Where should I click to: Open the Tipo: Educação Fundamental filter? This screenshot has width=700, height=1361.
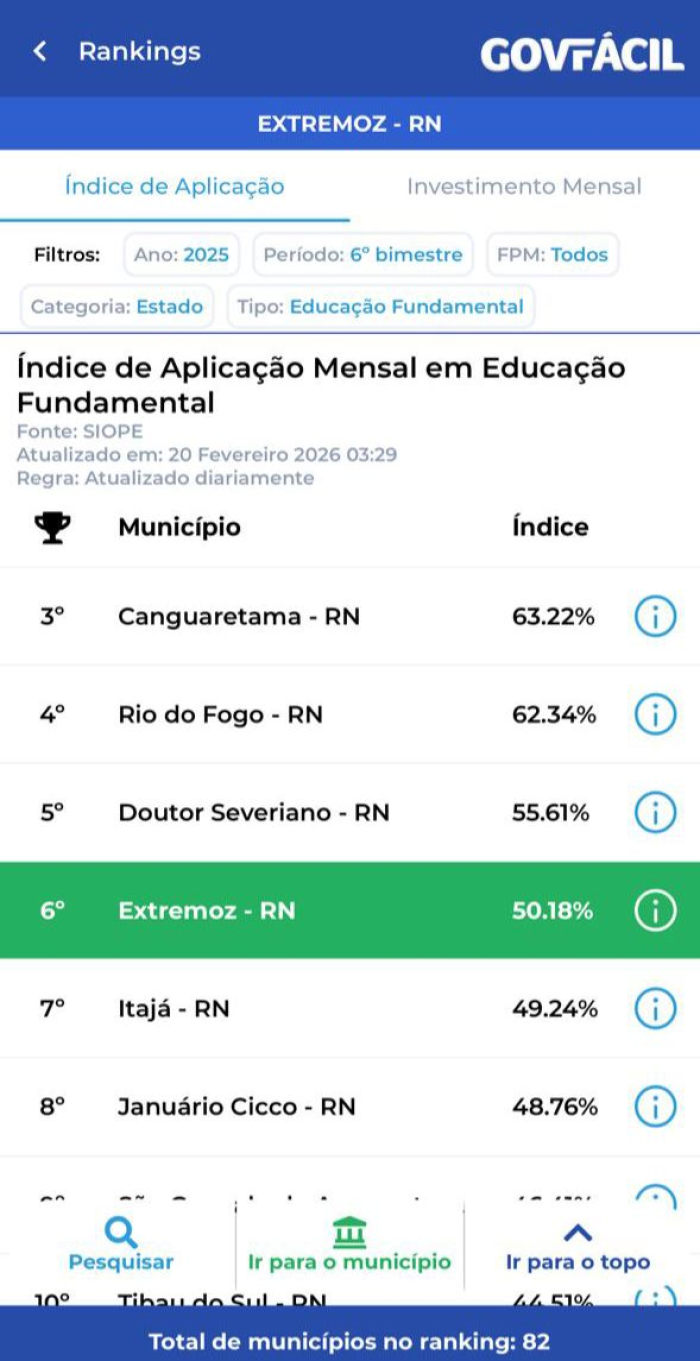click(380, 307)
